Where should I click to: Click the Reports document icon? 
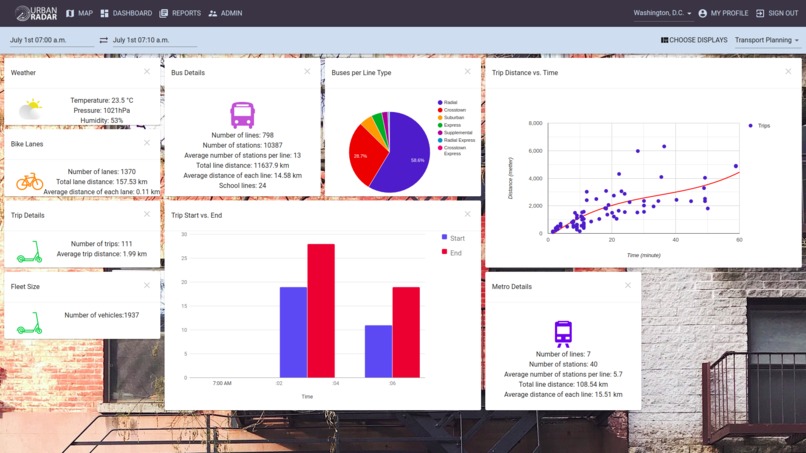(163, 13)
